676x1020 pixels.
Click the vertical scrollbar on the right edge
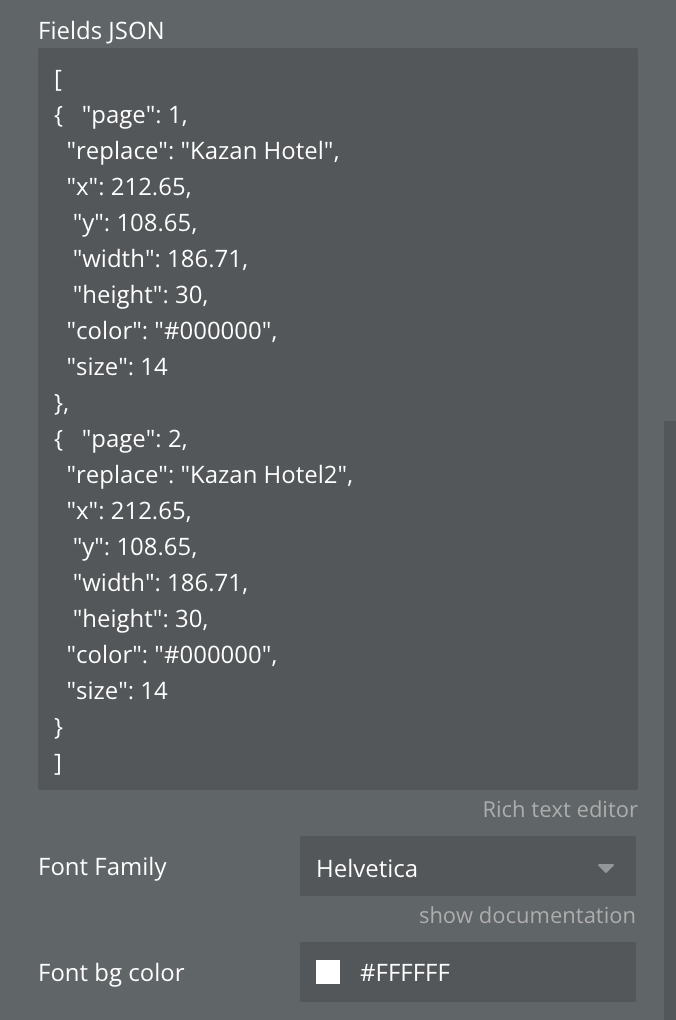(x=669, y=700)
